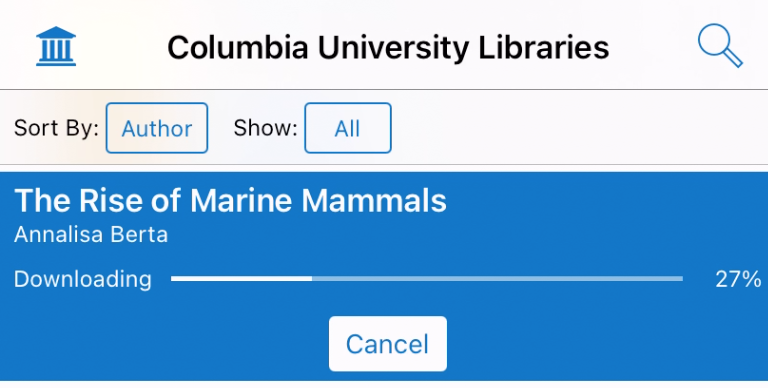The height and width of the screenshot is (388, 768).
Task: Tap the Columbia University Libraries header title
Action: pos(388,48)
